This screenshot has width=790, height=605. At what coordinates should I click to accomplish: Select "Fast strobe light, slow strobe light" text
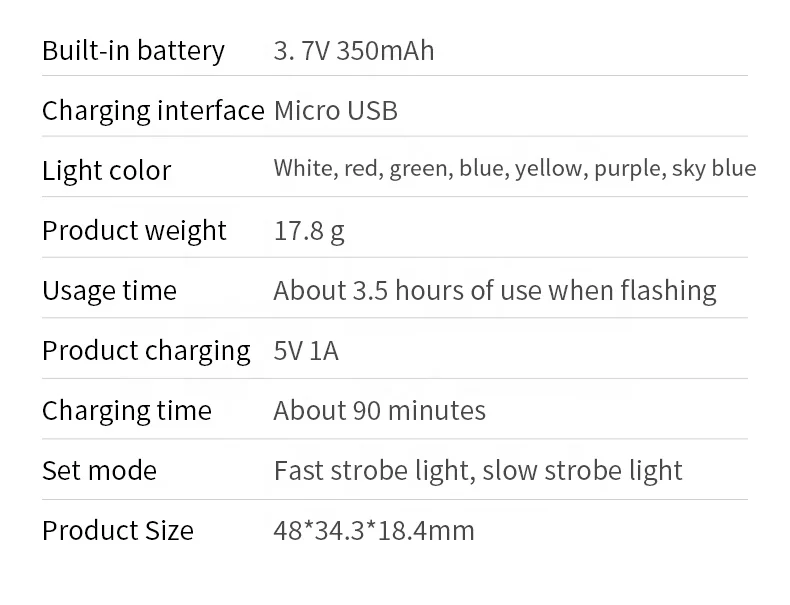(x=478, y=471)
